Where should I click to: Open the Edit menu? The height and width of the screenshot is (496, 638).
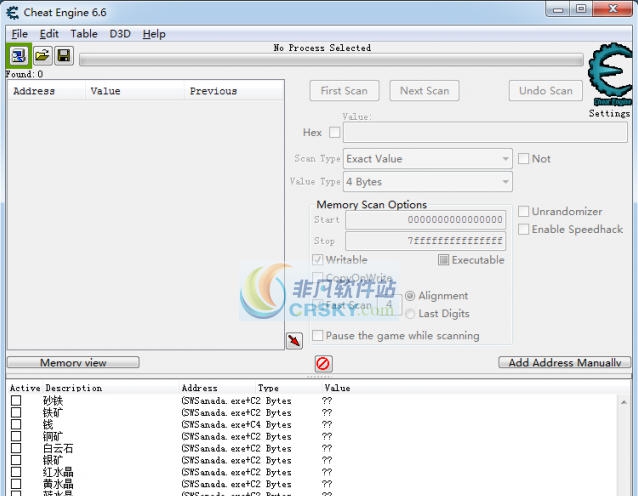tap(49, 34)
